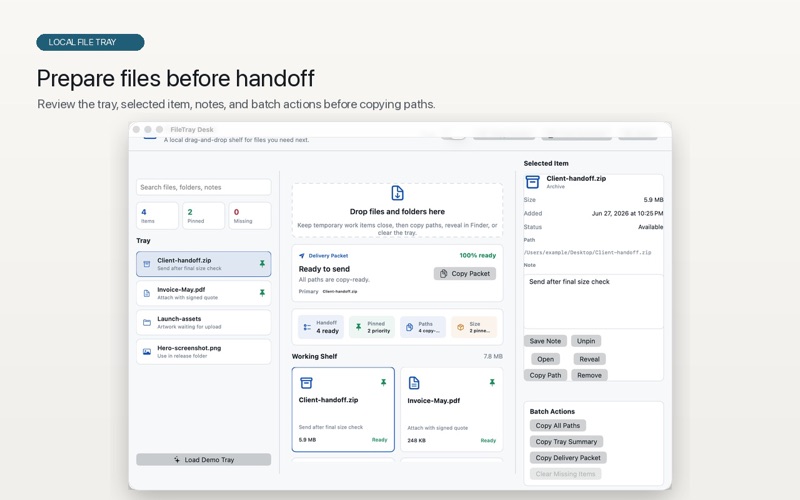Select Hero-screenshot.png in the tray list

(x=204, y=352)
